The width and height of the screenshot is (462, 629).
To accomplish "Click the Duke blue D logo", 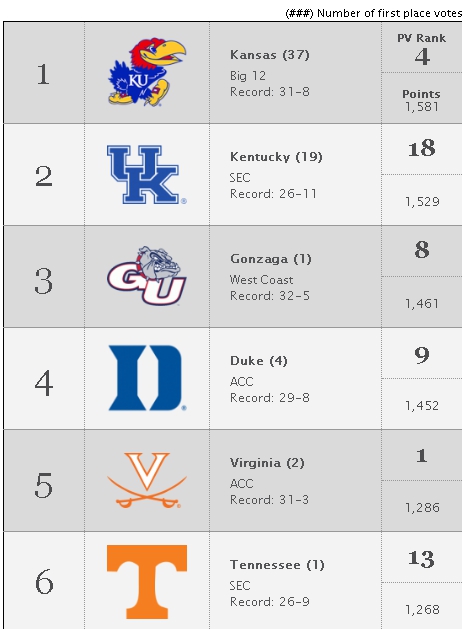I will point(147,378).
